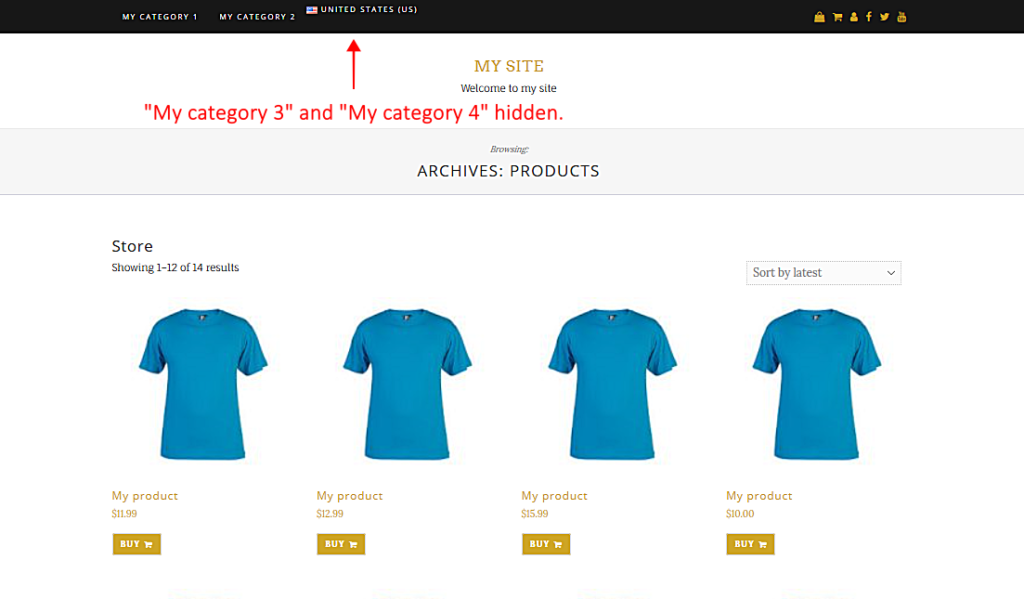Open the My Category 2 menu

tap(257, 16)
